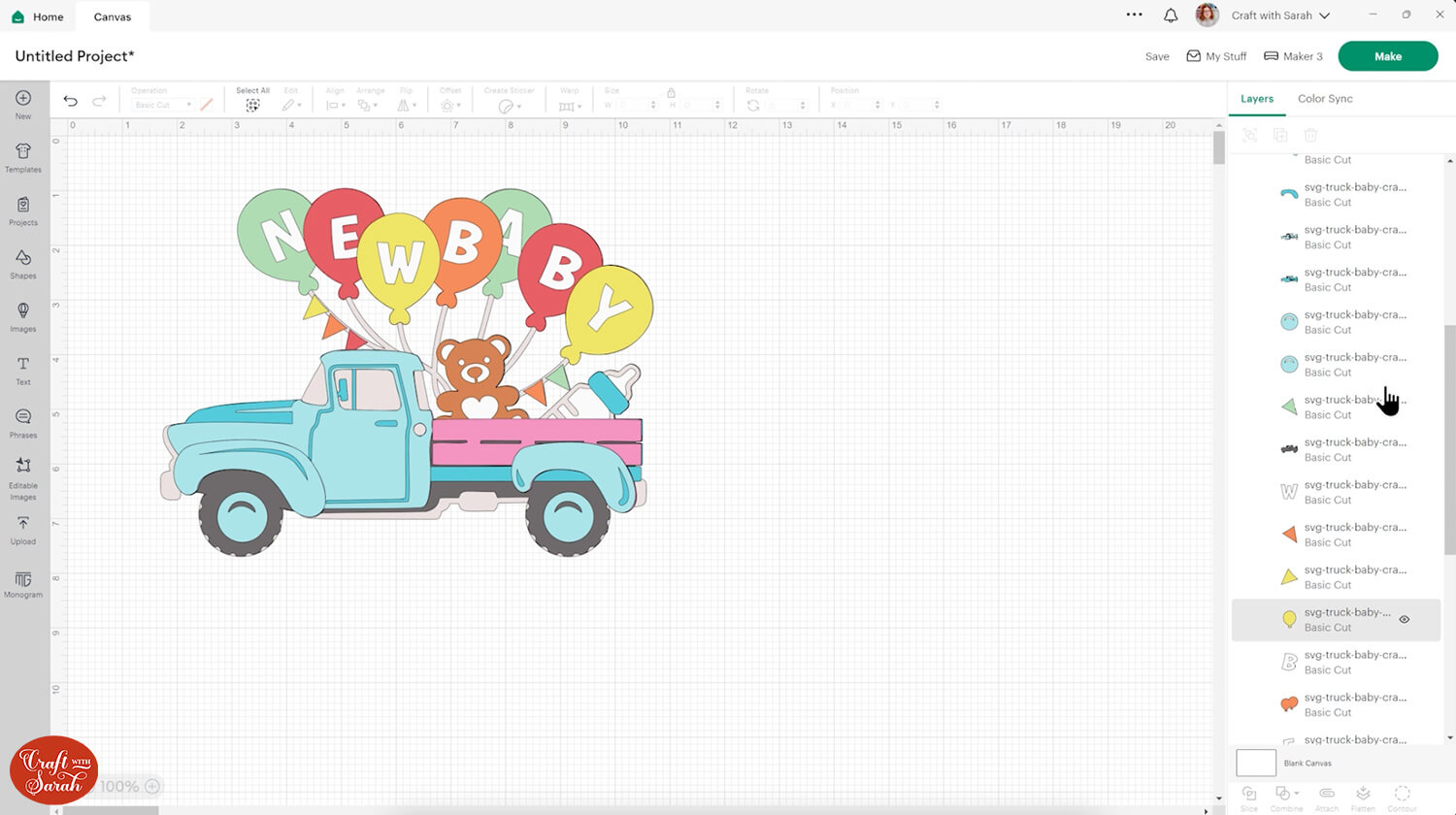Select the Monogram tool
This screenshot has height=815, width=1456.
22,583
